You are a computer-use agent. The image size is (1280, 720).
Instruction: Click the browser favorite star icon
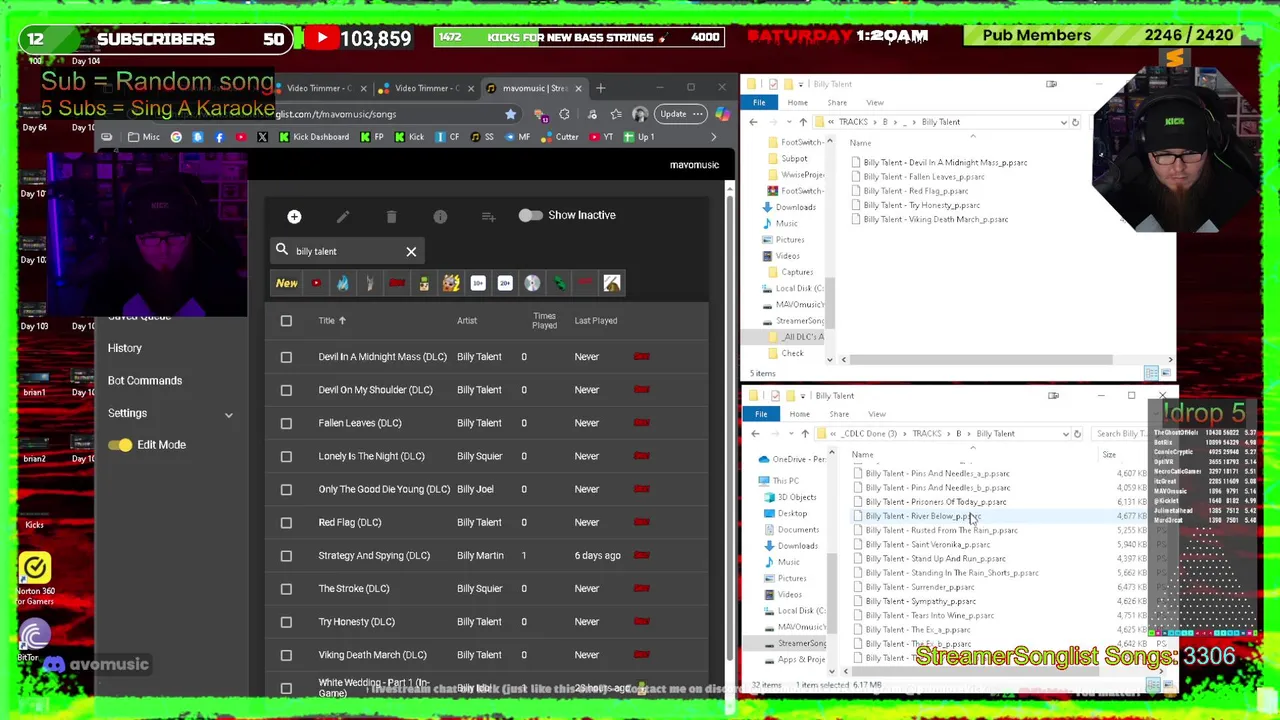click(511, 114)
